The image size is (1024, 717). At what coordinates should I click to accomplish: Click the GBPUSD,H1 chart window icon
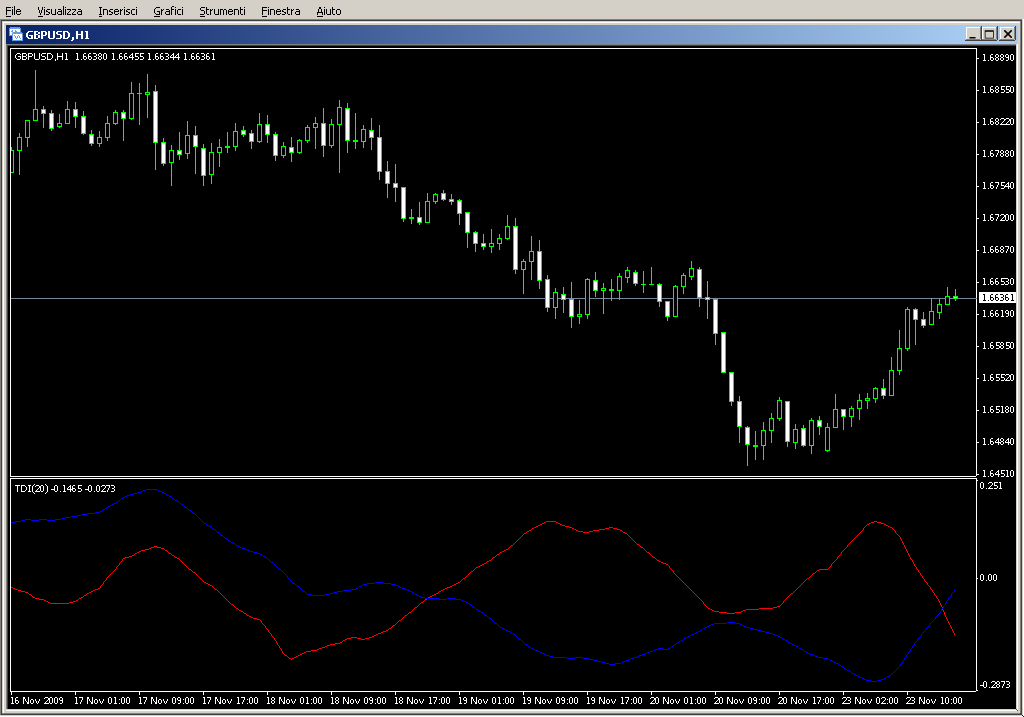tap(16, 34)
